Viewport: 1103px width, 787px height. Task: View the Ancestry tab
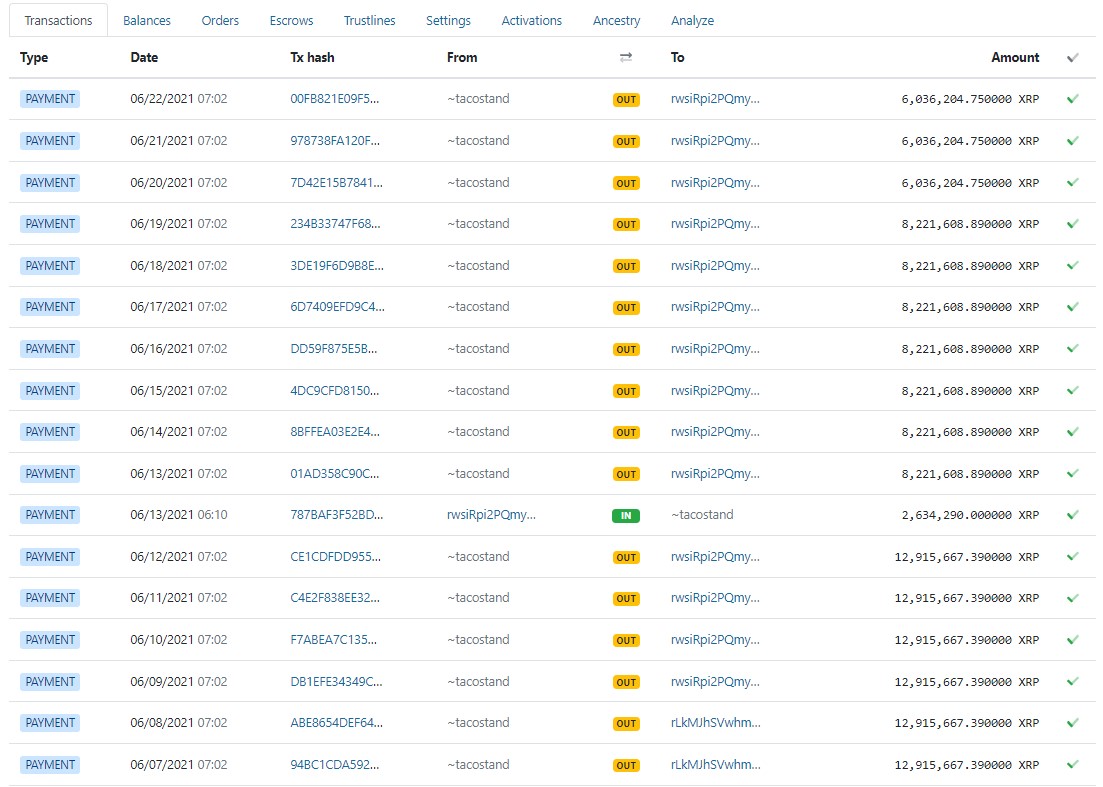[616, 20]
